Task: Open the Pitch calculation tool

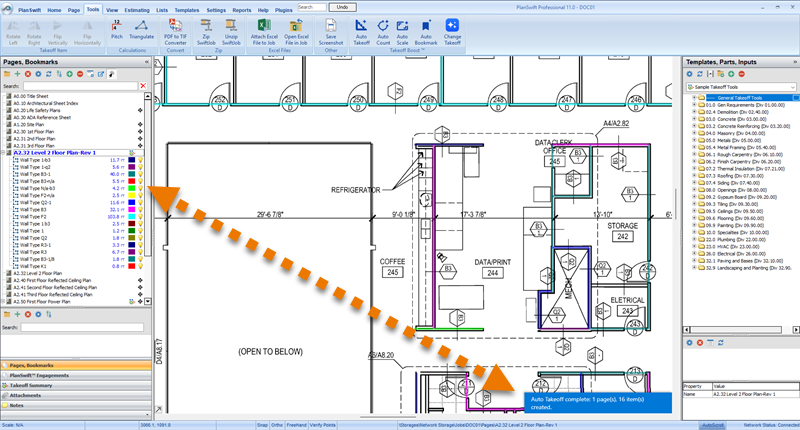Action: [x=117, y=30]
